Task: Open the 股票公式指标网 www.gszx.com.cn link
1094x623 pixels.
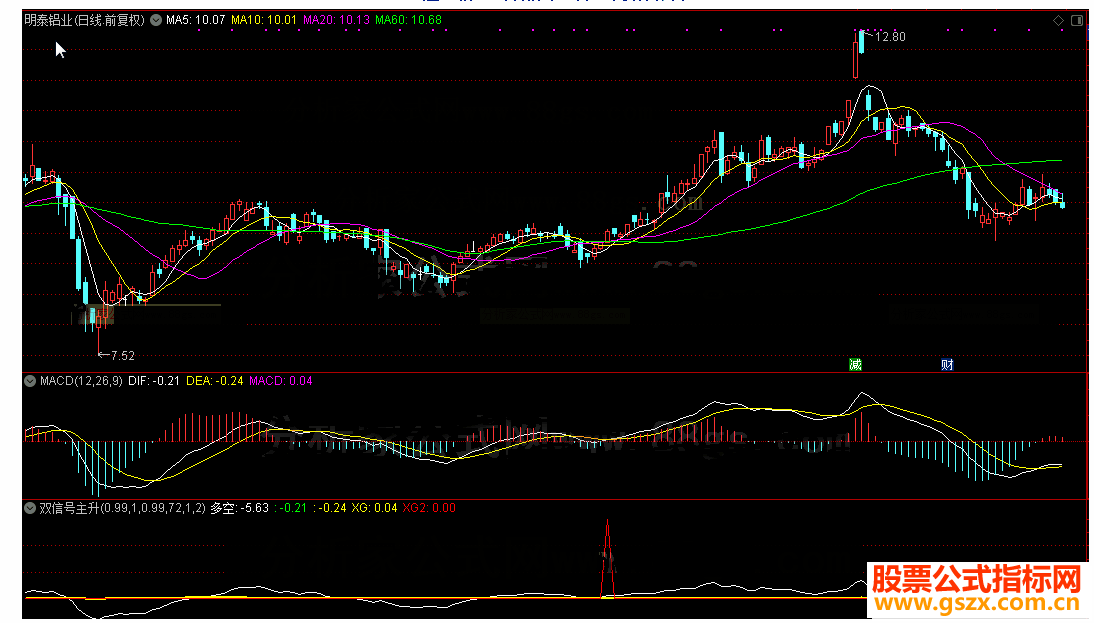Action: (977, 590)
